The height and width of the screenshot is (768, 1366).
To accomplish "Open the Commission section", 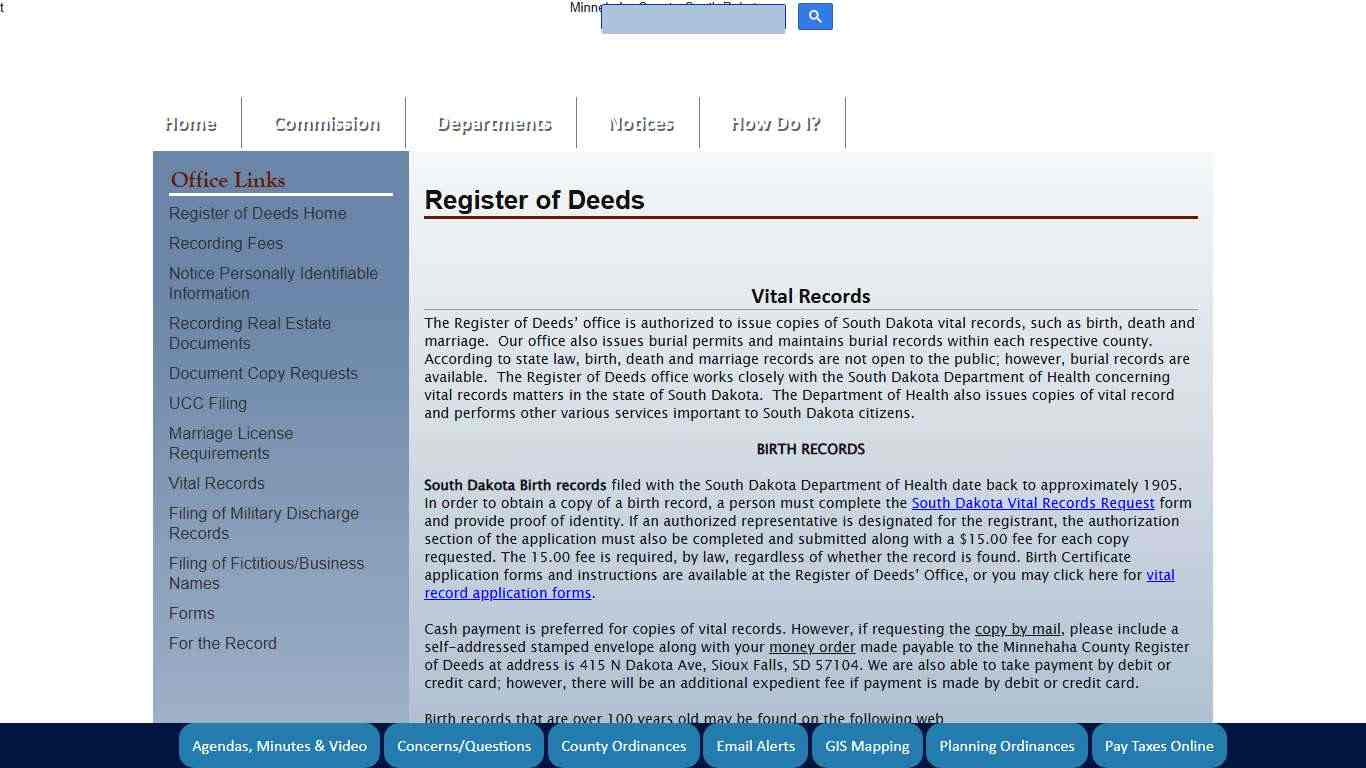I will pyautogui.click(x=326, y=123).
